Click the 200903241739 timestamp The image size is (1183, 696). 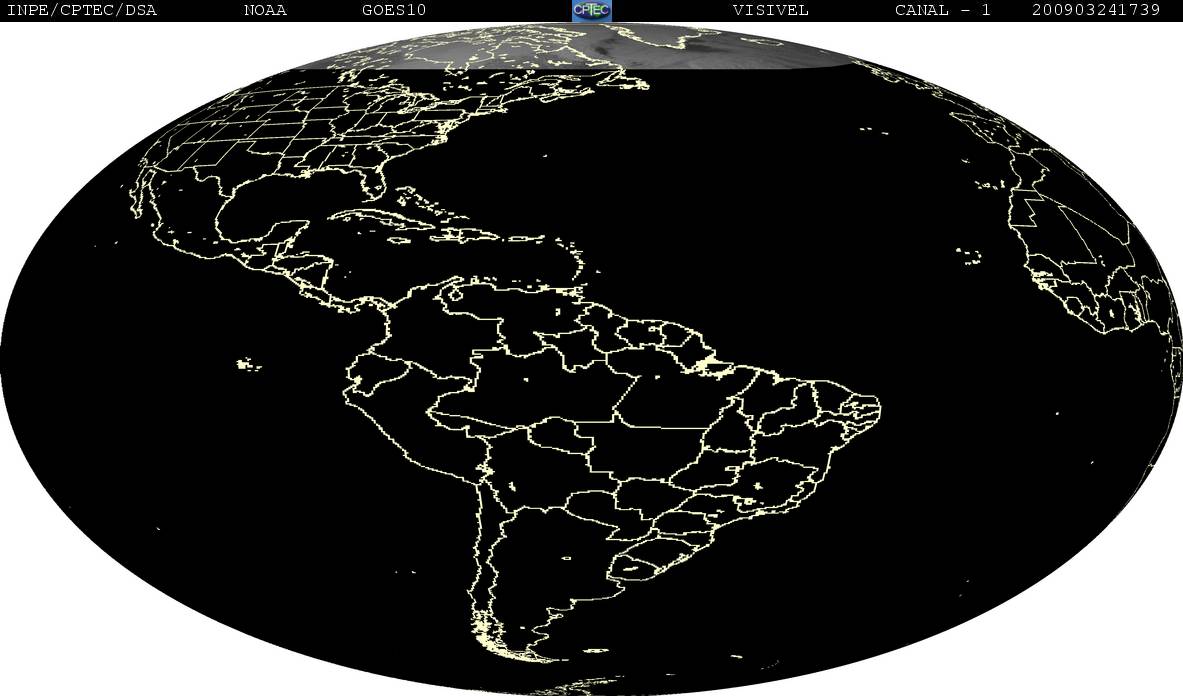point(1095,11)
